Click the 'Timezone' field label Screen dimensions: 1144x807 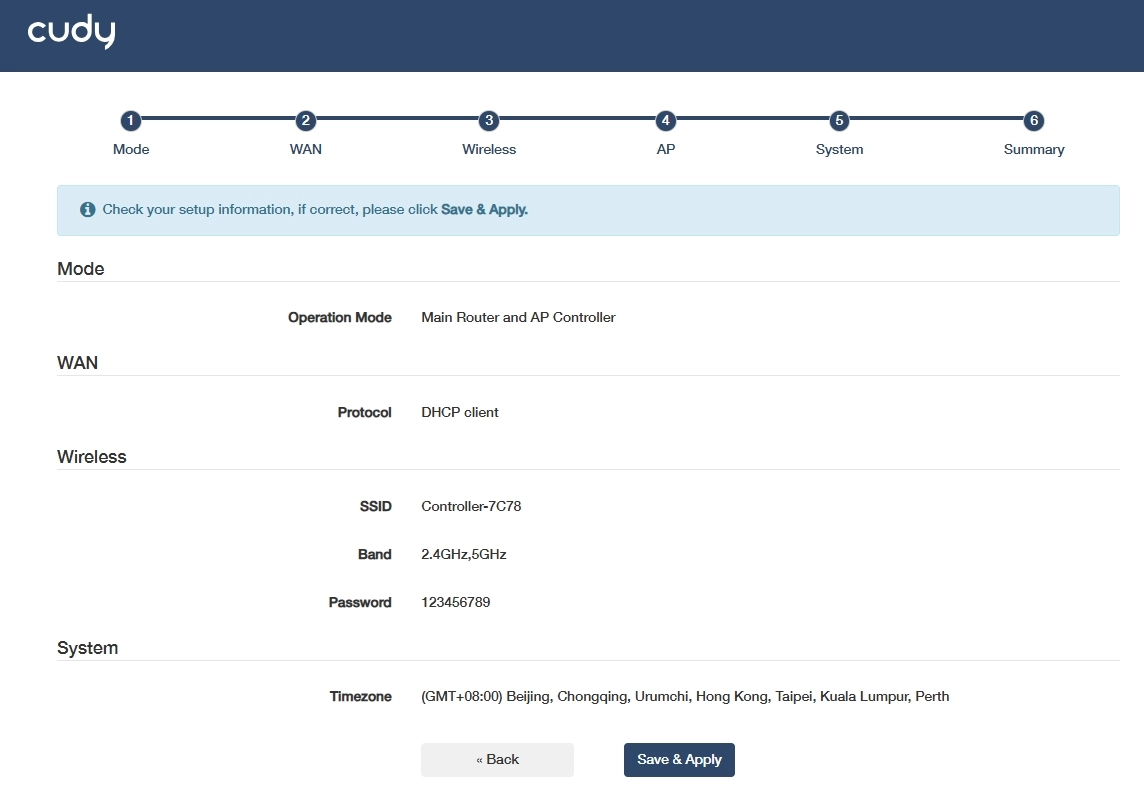pyautogui.click(x=360, y=697)
